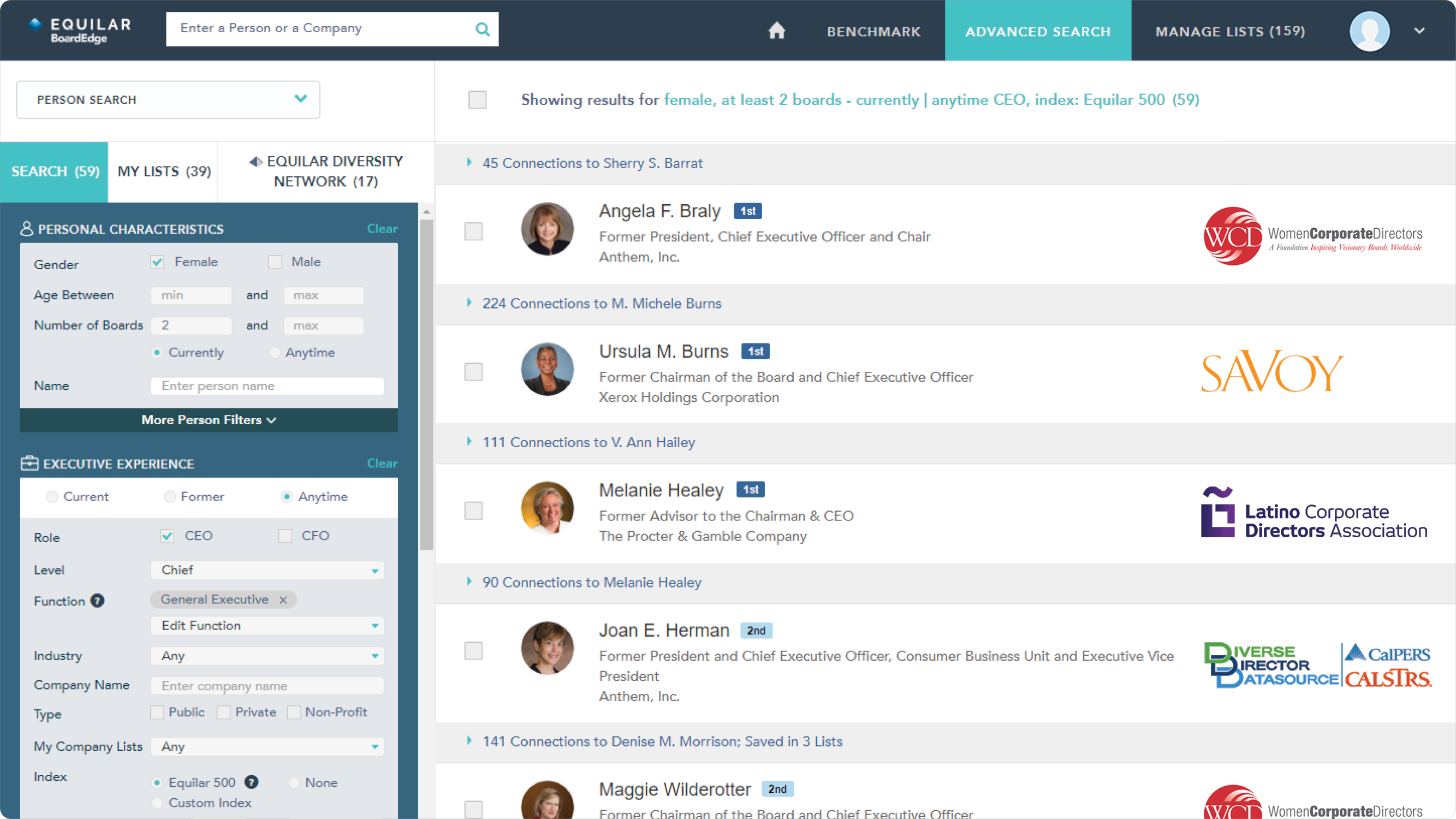This screenshot has height=819, width=1456.
Task: Open Manage Lists (159)
Action: click(1230, 32)
